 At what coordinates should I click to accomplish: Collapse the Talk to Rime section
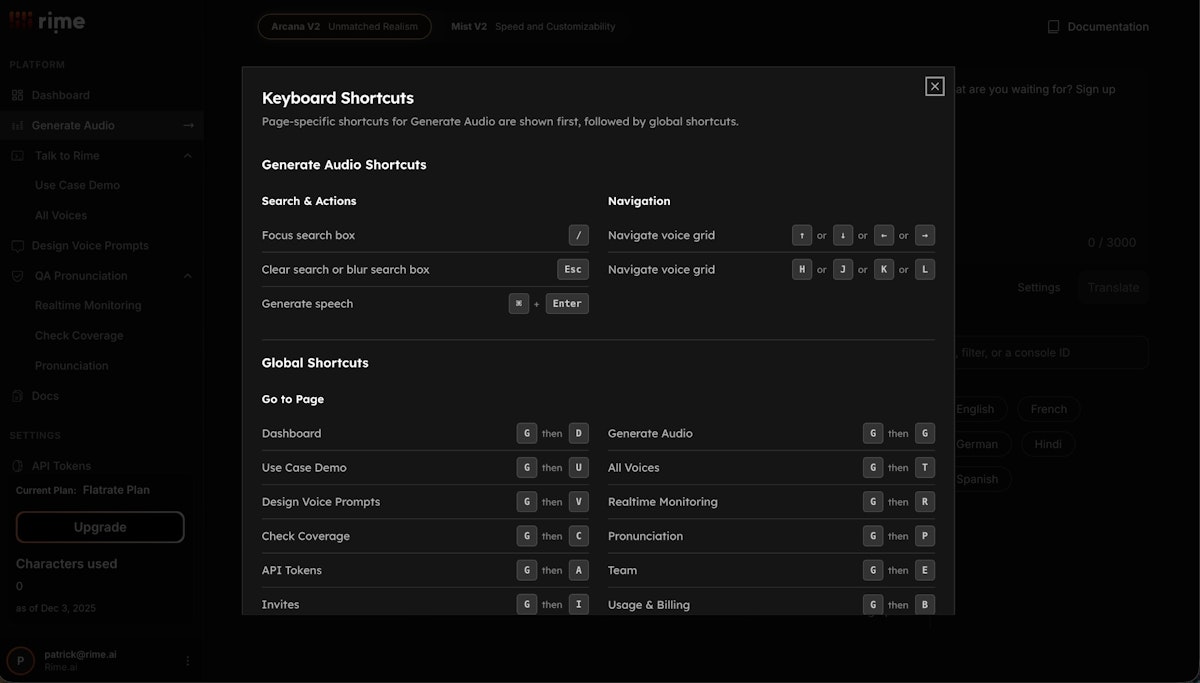tap(186, 155)
